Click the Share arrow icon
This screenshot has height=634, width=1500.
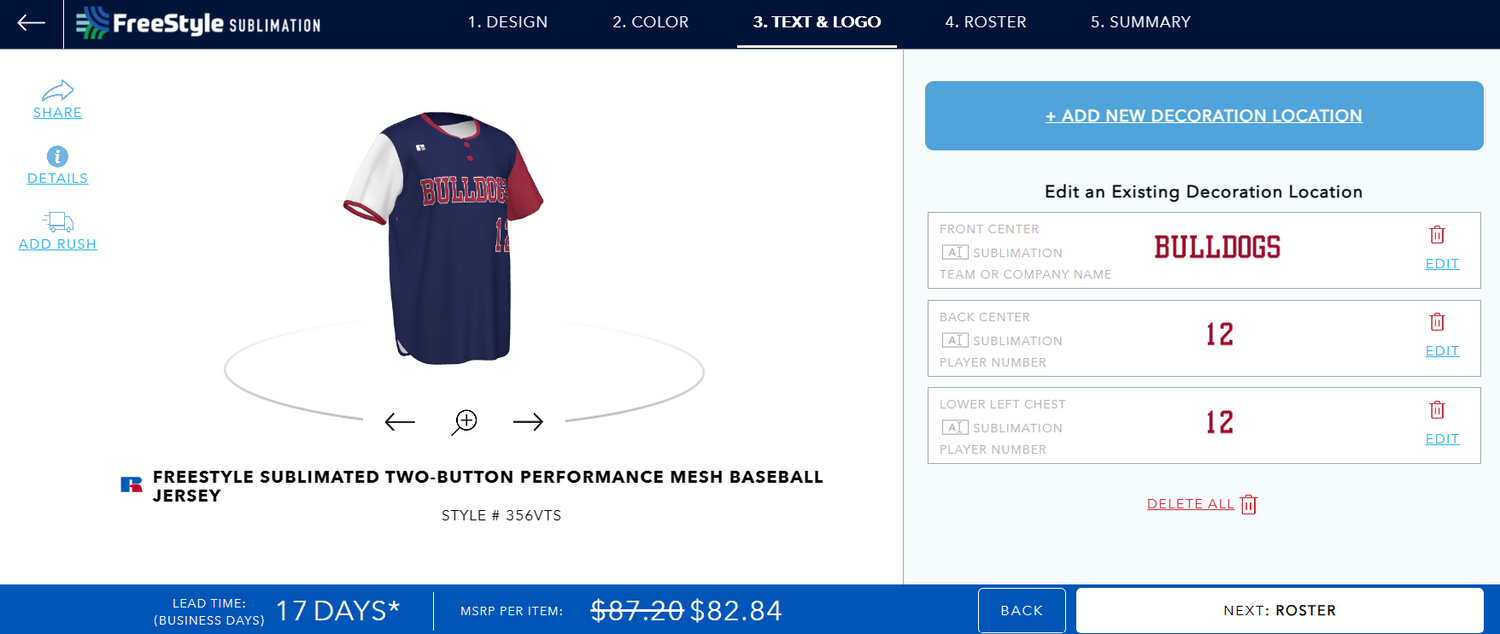(58, 90)
